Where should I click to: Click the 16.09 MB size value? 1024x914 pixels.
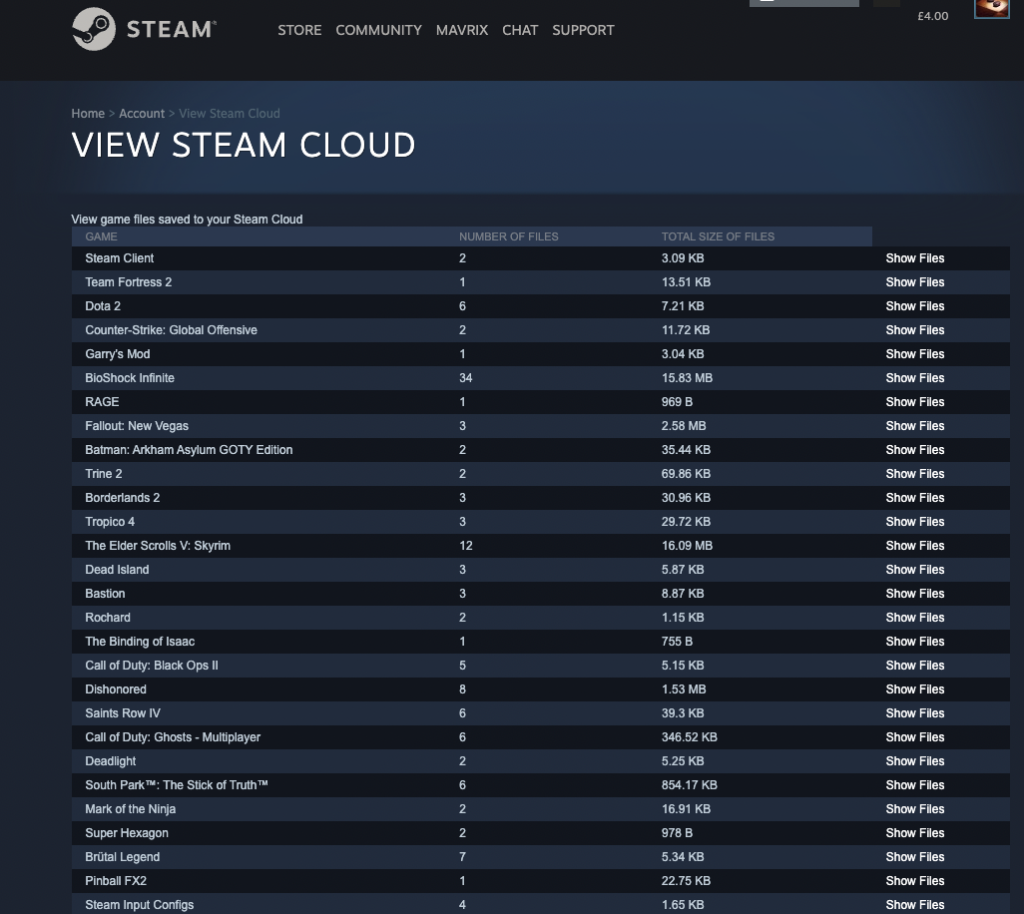click(x=687, y=546)
